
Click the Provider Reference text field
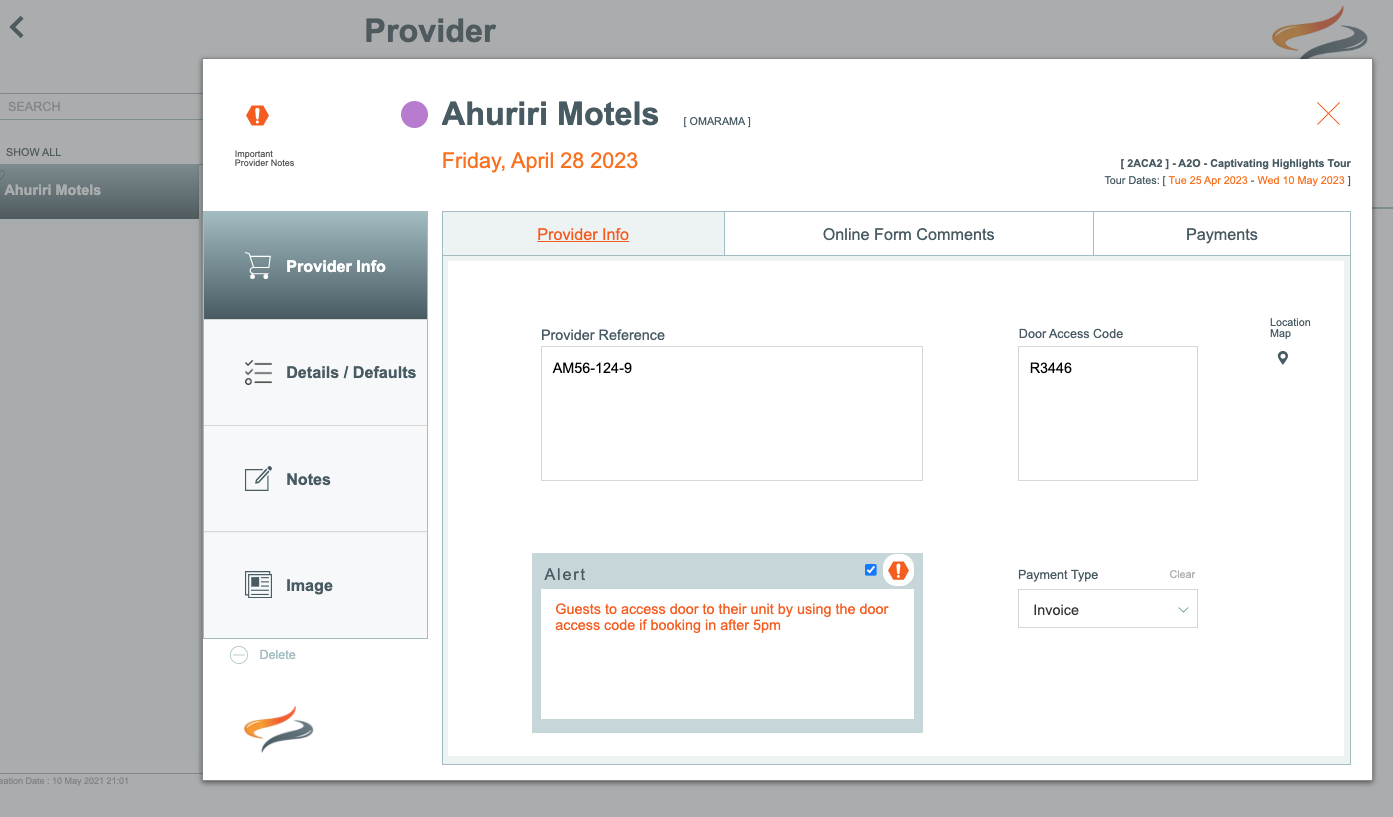click(731, 413)
